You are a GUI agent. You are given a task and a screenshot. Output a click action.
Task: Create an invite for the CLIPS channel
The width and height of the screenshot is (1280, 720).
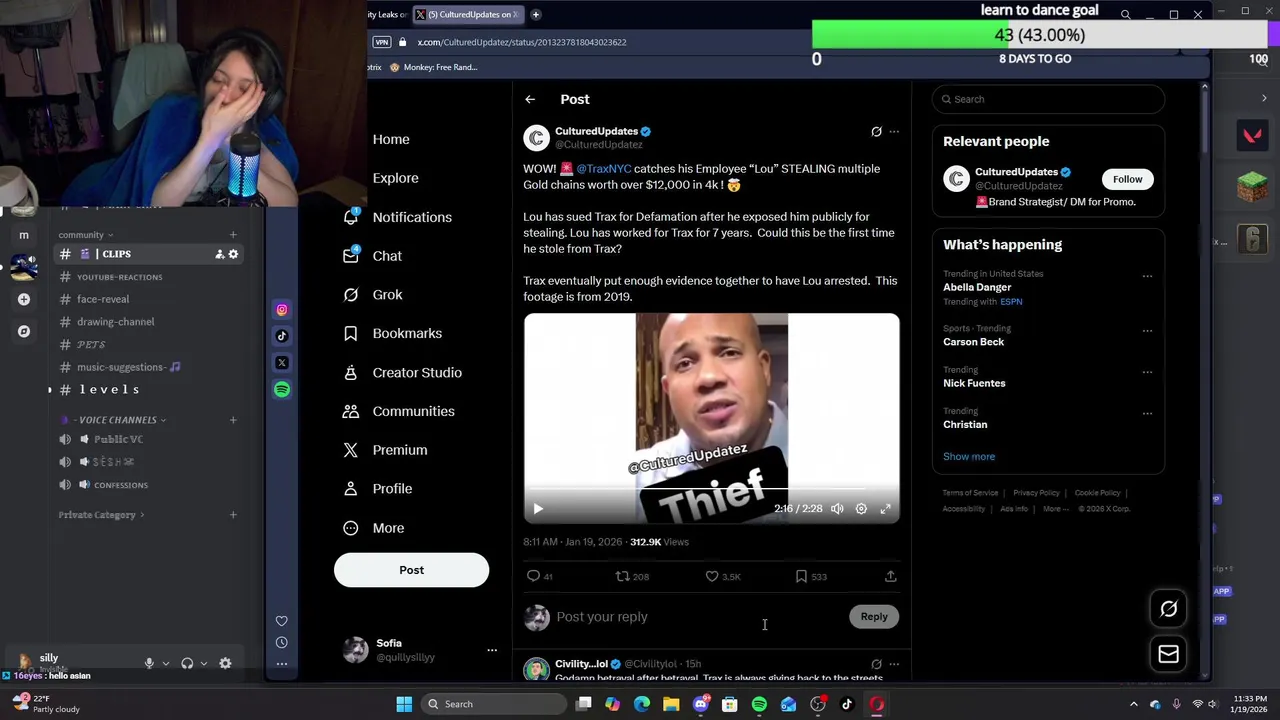219,254
